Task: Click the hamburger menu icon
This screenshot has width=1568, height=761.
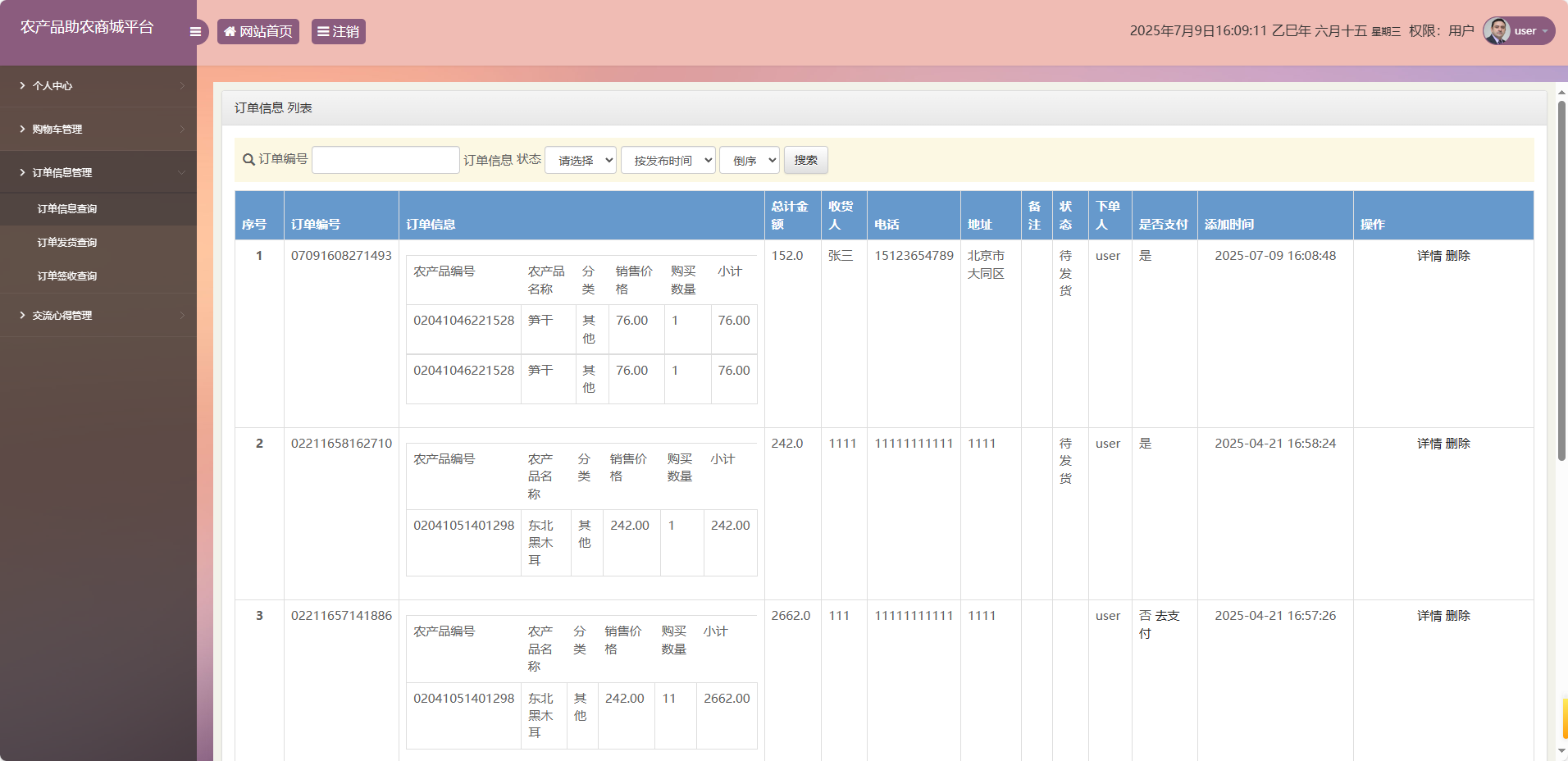Action: pos(195,31)
